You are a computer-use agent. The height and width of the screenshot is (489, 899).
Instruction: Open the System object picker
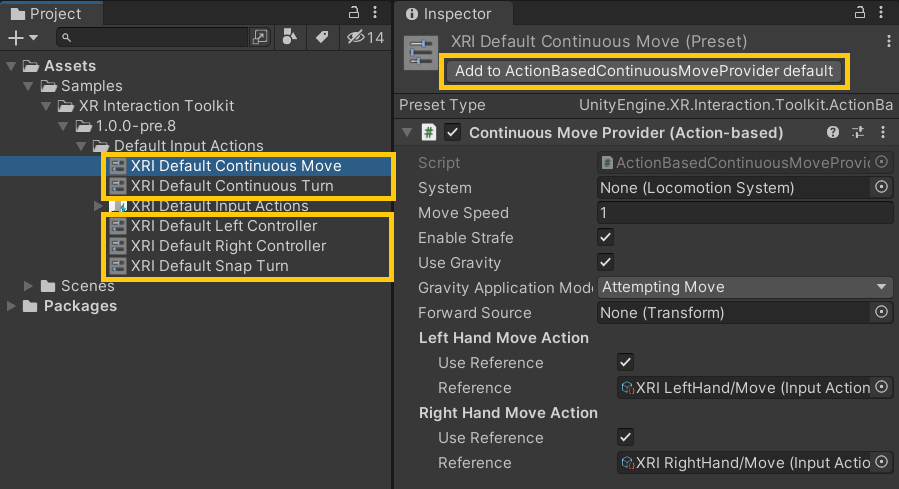[x=882, y=187]
